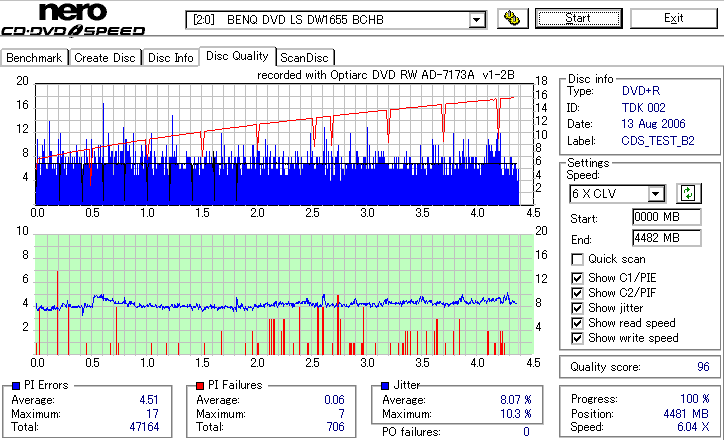Click the green refresh speed icon
This screenshot has height=441, width=724.
coord(688,193)
